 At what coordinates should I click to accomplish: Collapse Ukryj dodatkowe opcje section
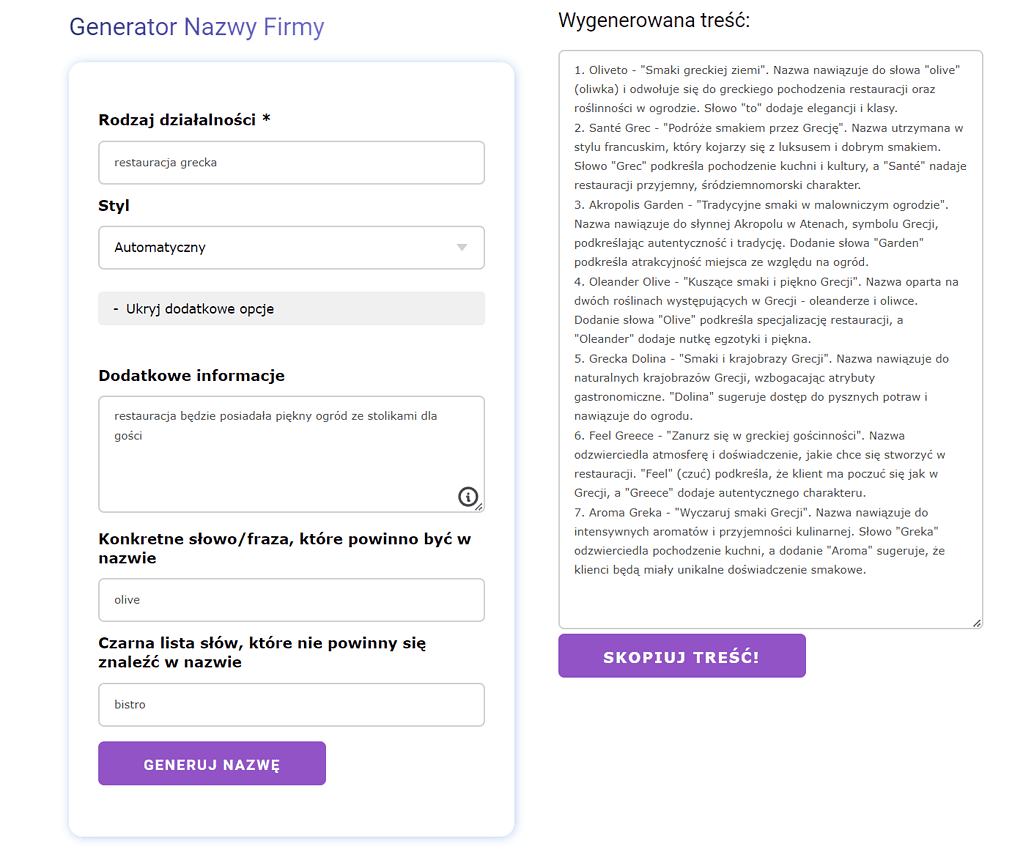click(x=292, y=309)
